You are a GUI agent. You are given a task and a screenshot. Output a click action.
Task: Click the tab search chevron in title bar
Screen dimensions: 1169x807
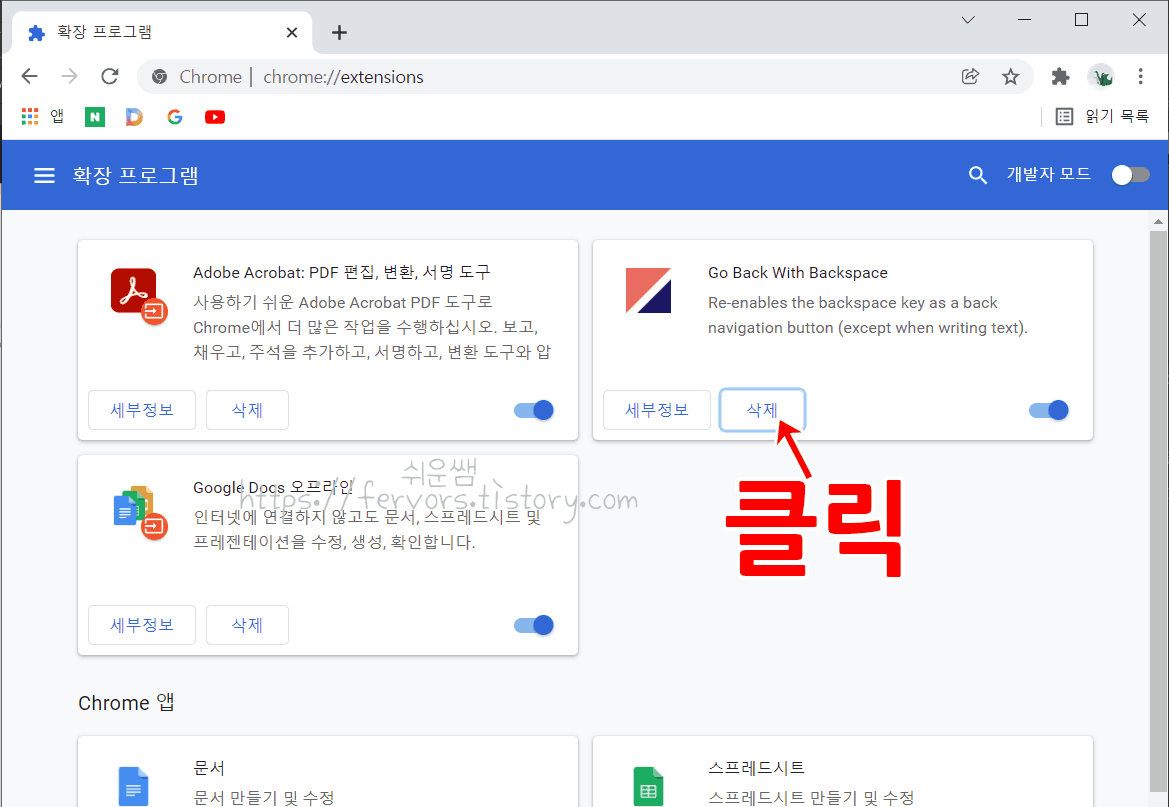point(968,20)
